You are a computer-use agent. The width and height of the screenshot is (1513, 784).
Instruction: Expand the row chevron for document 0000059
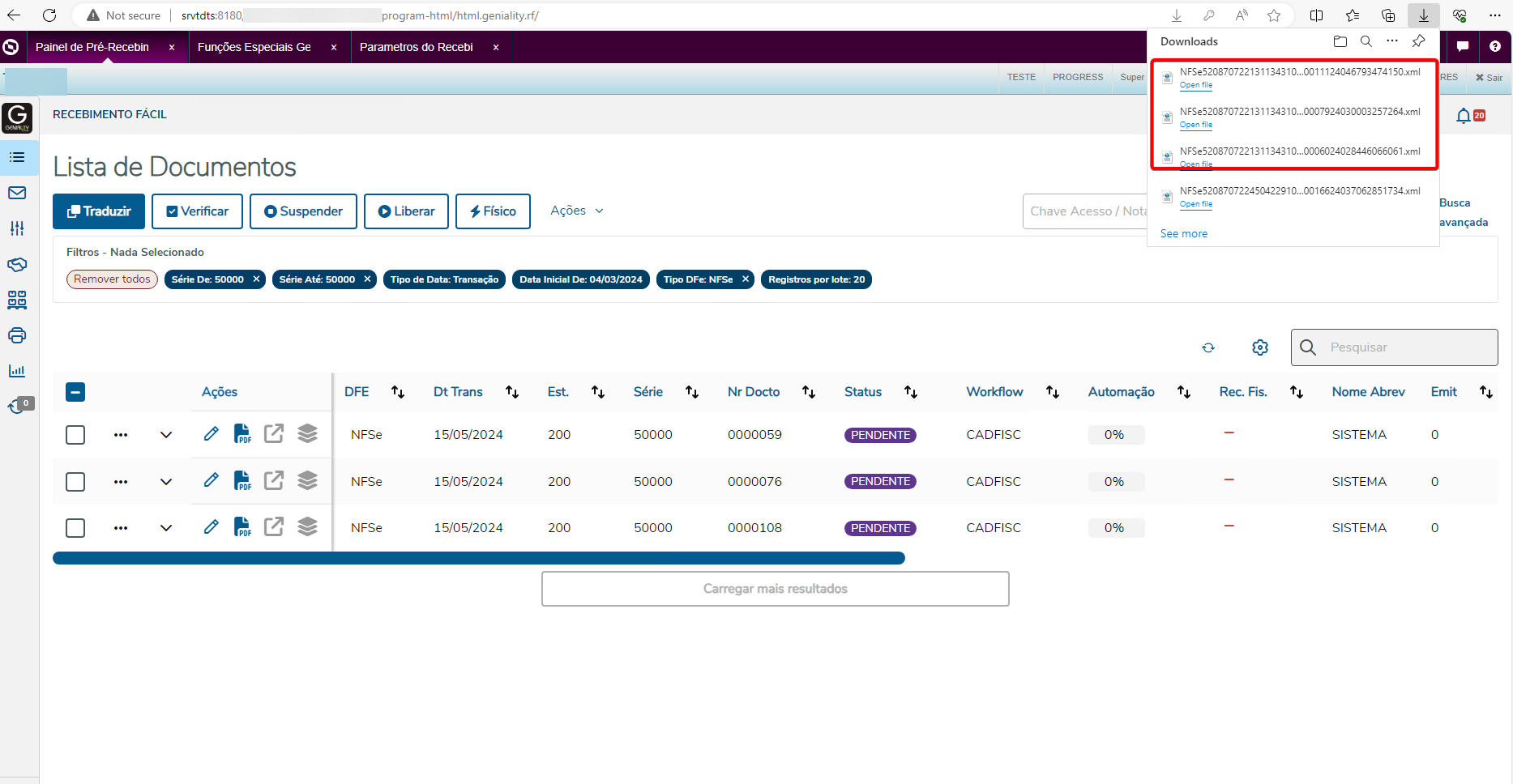166,435
